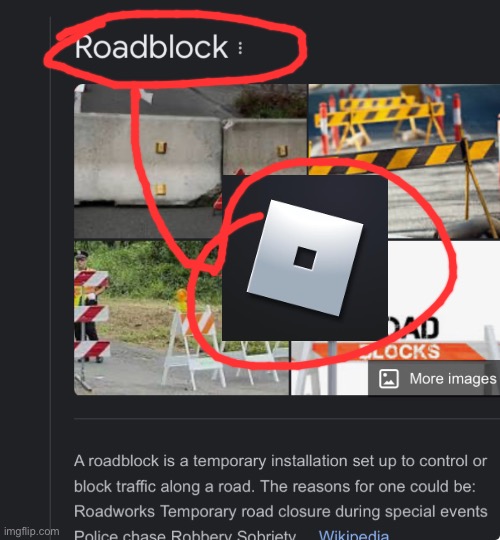Click the roadblock description paragraph
The width and height of the screenshot is (500, 540).
281,498
